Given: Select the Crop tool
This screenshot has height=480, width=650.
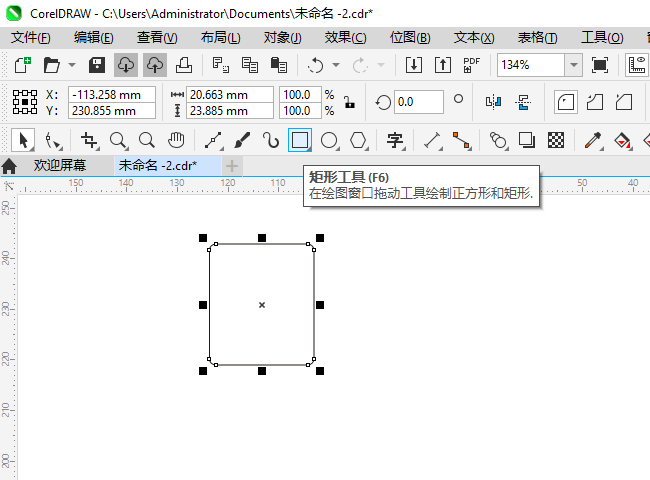Looking at the screenshot, I should pyautogui.click(x=90, y=141).
